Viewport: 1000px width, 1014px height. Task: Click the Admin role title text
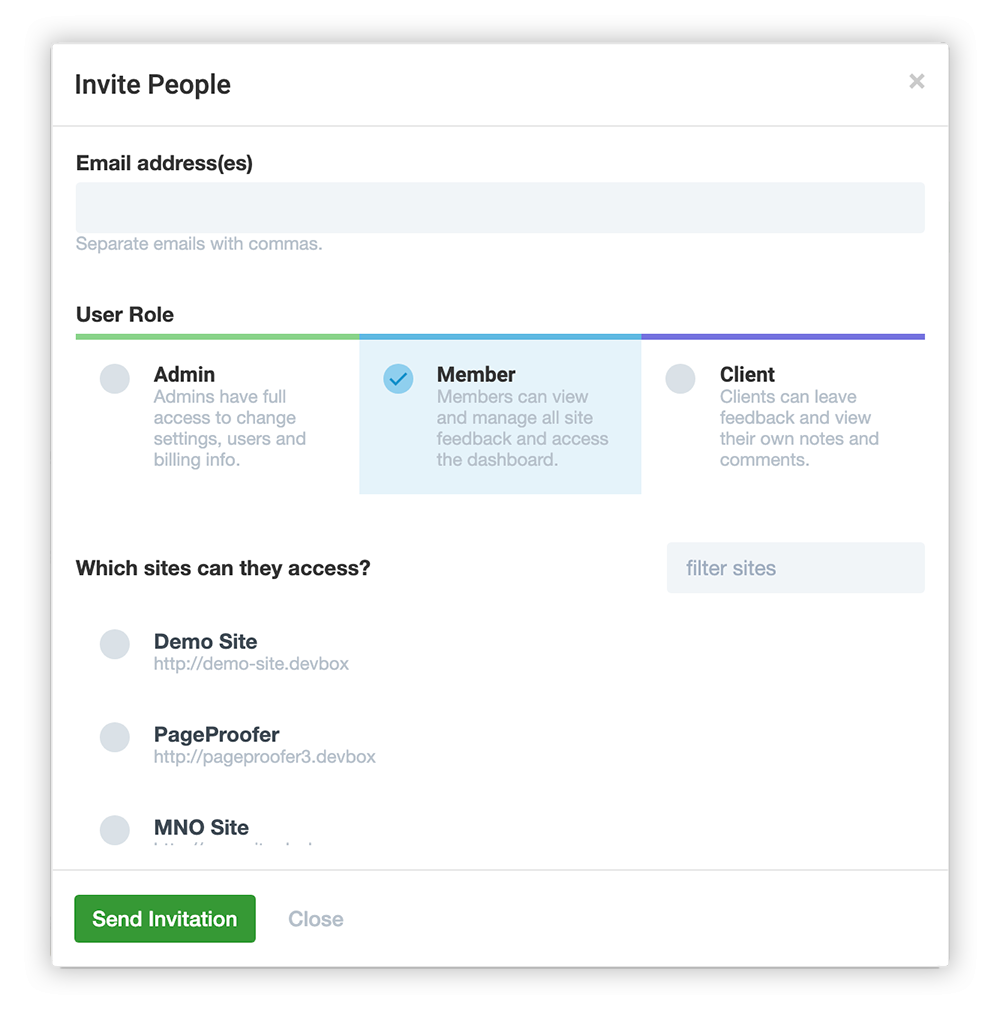184,375
